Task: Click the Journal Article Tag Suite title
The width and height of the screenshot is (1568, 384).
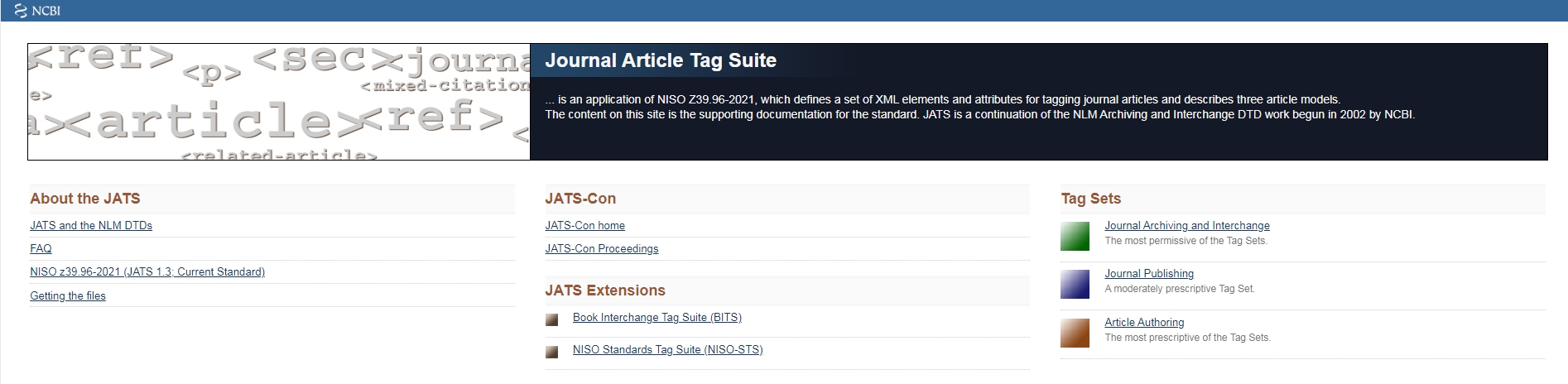Action: coord(661,60)
